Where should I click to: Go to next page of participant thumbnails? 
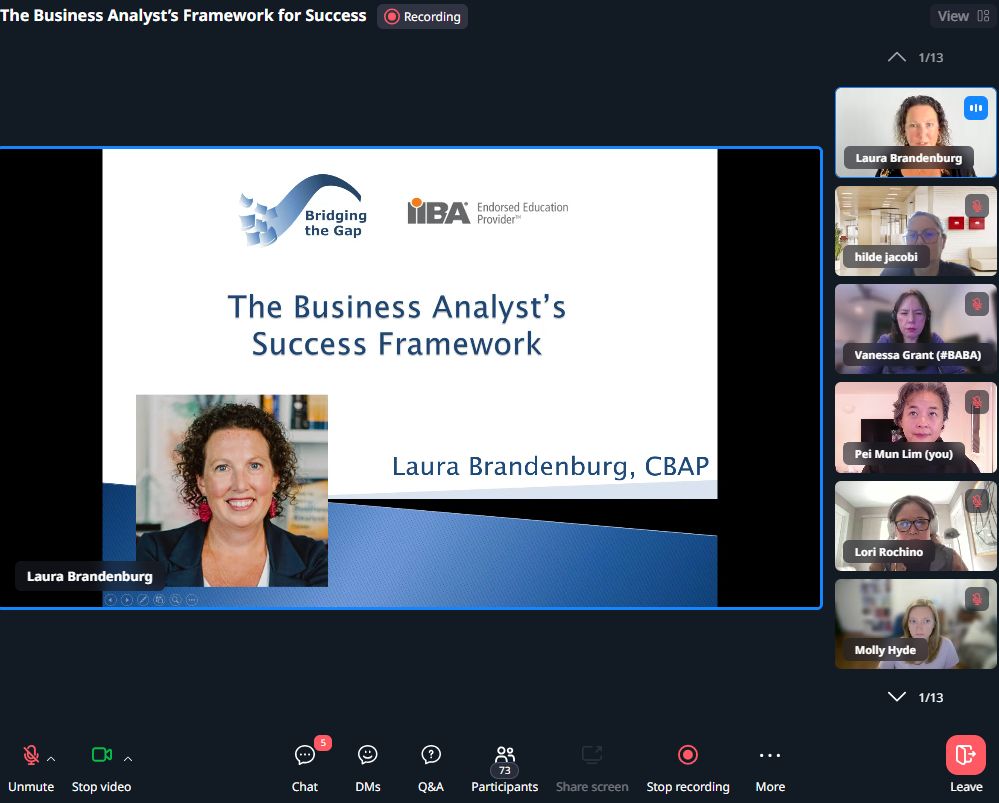897,697
